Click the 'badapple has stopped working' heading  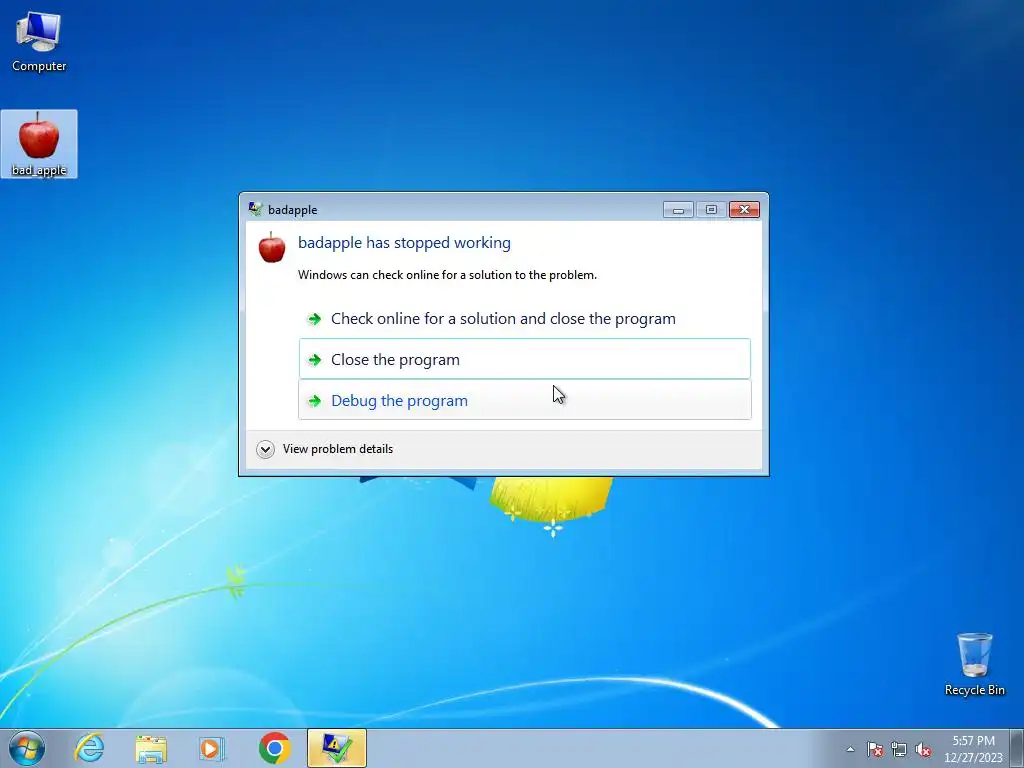click(404, 242)
